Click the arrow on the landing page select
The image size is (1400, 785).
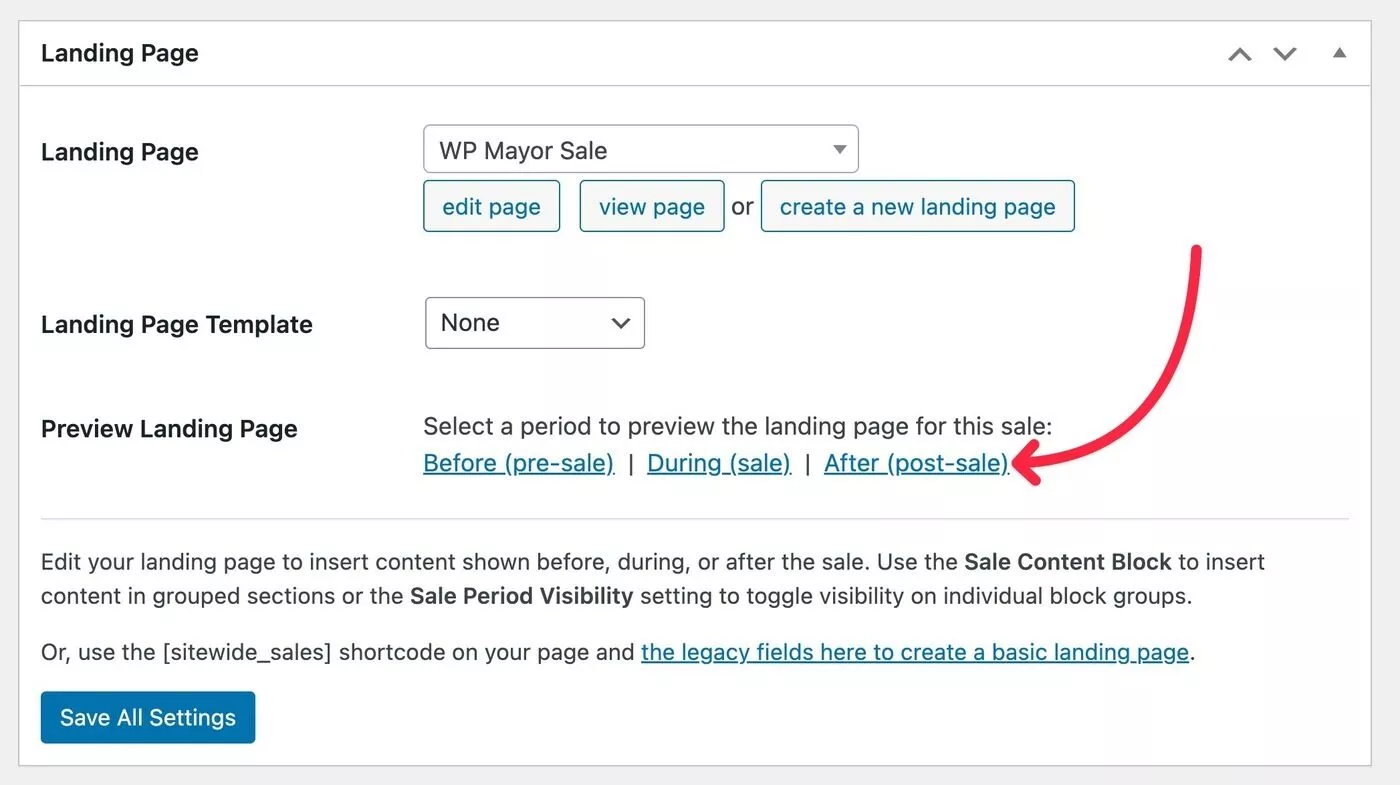tap(840, 150)
